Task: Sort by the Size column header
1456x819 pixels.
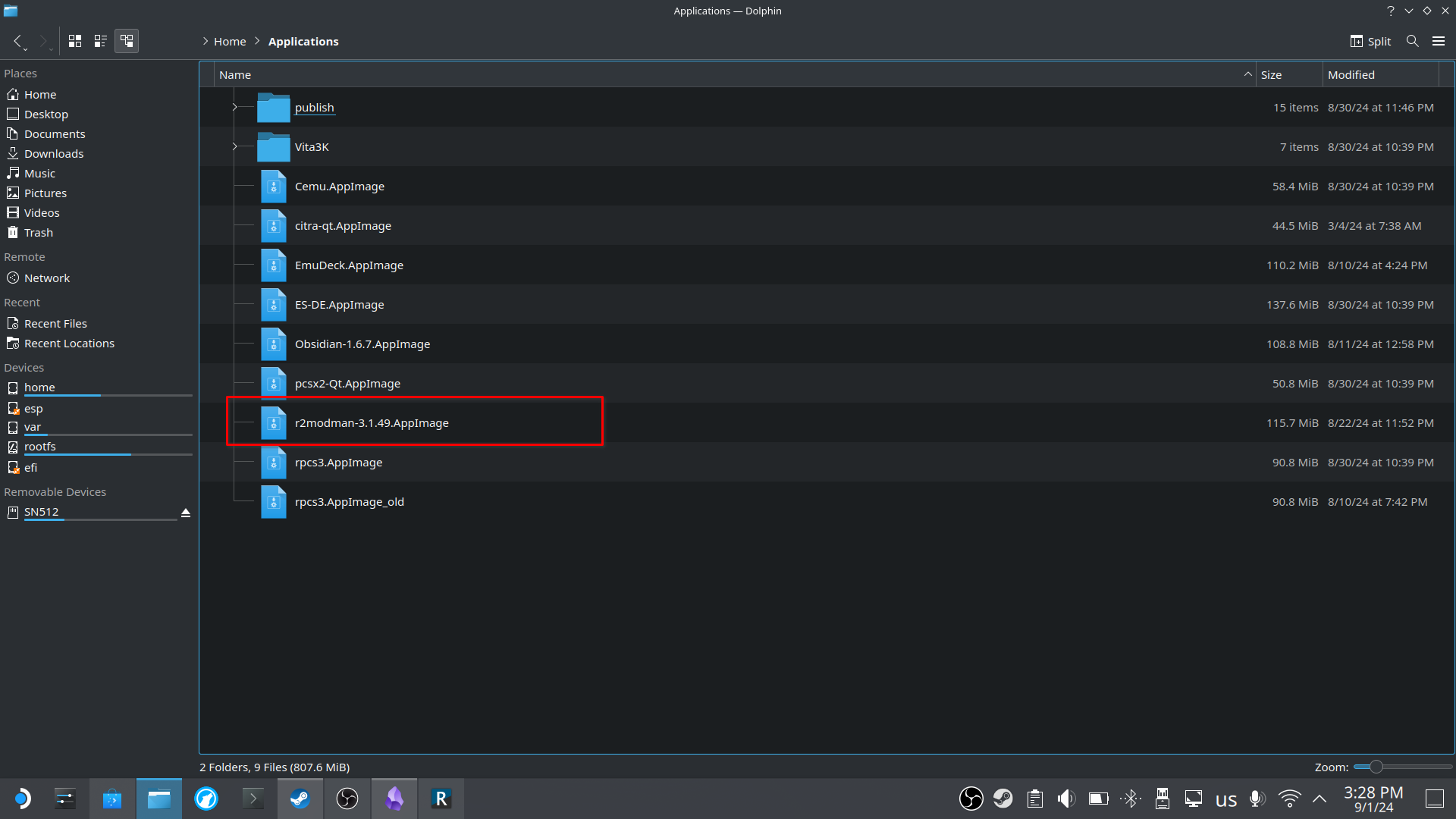Action: coord(1289,74)
